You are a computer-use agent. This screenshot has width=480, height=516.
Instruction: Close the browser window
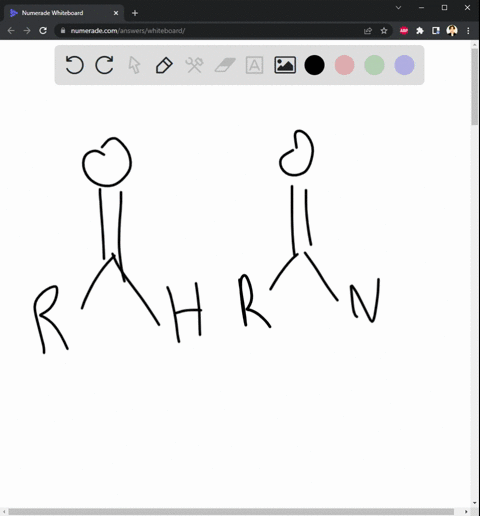[467, 8]
